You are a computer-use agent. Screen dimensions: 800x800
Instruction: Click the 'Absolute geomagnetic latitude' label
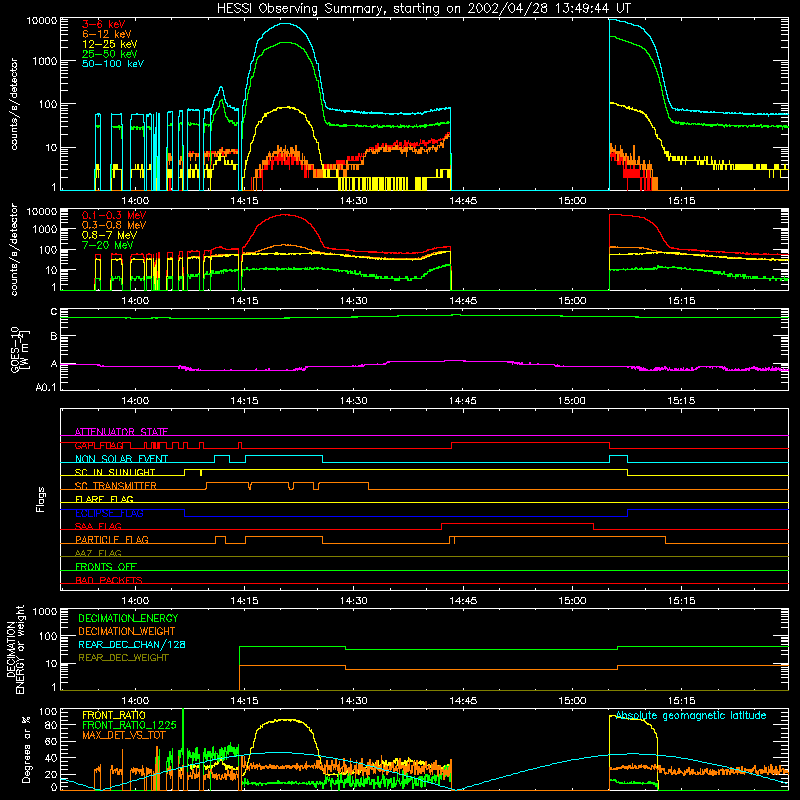point(691,715)
